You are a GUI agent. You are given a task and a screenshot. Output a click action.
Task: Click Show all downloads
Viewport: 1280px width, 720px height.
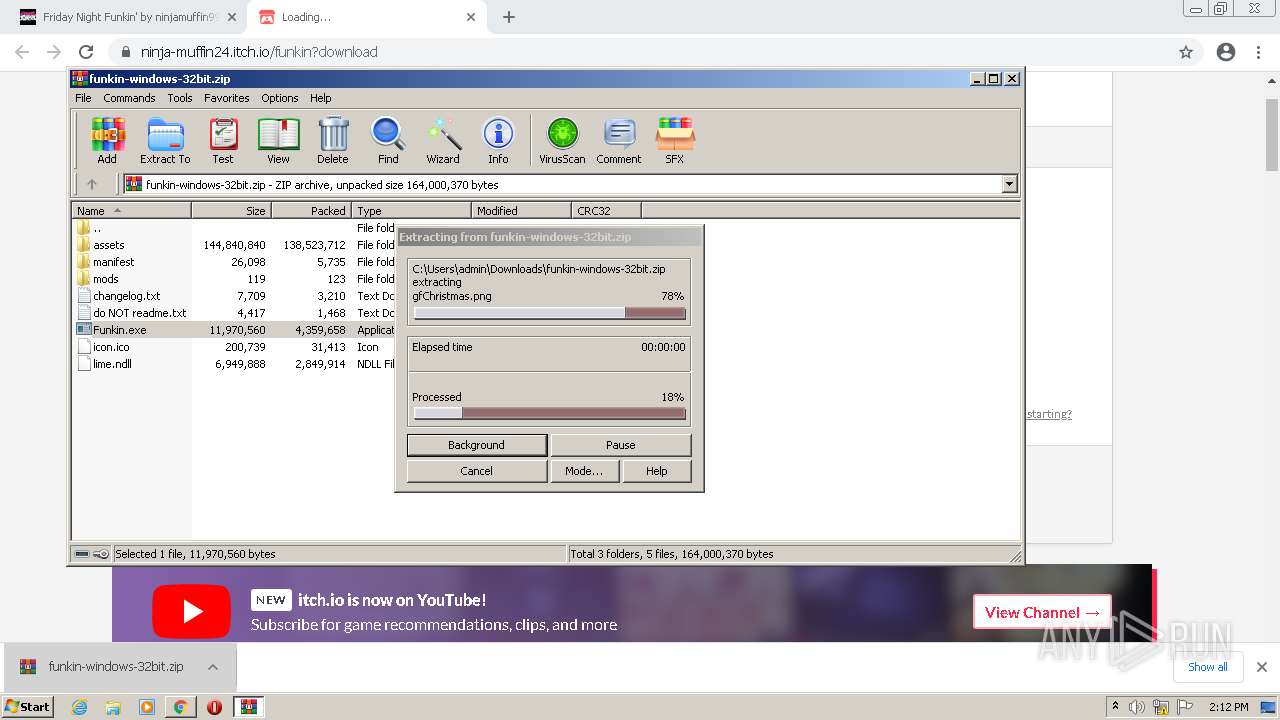click(x=1208, y=667)
